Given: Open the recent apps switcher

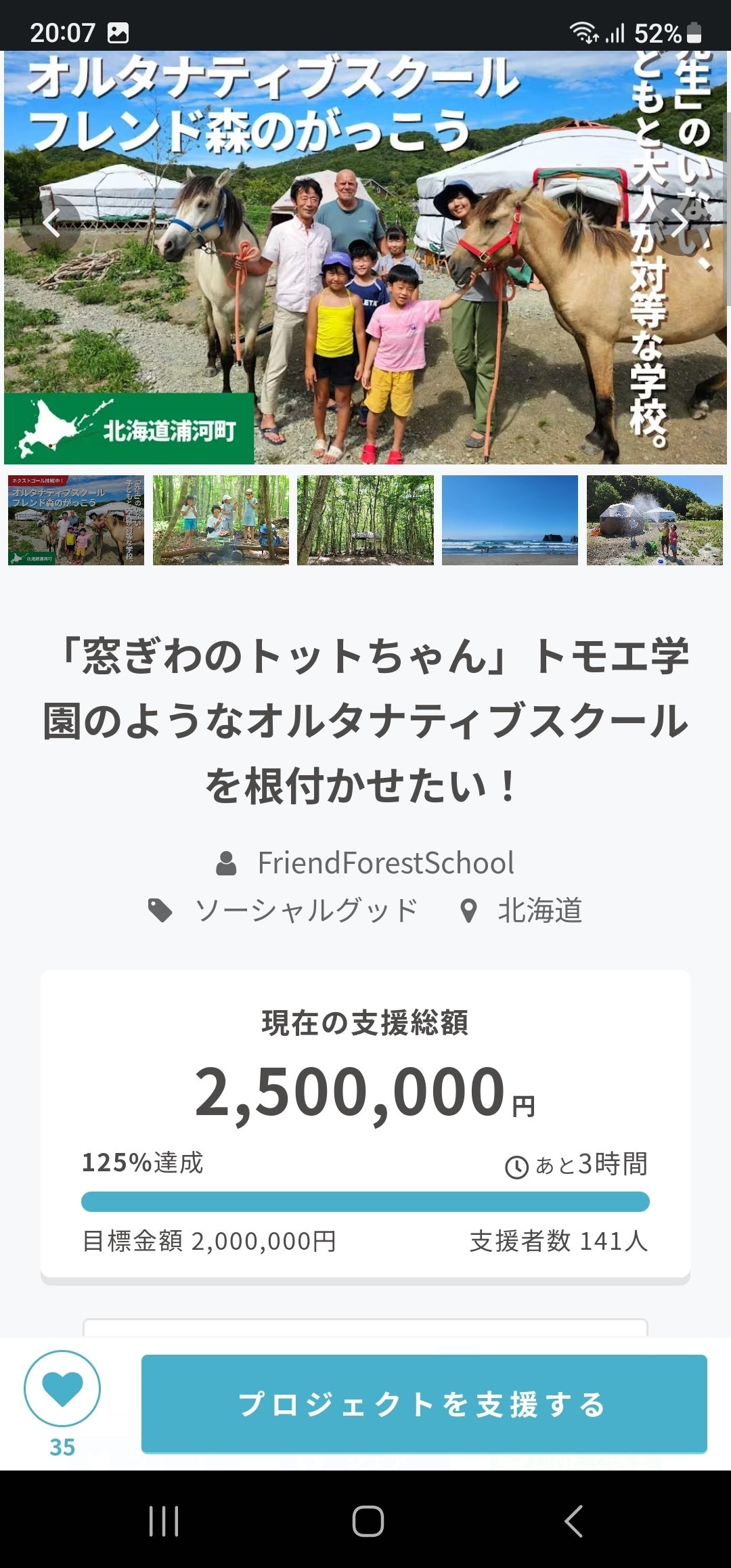Looking at the screenshot, I should 164,1521.
